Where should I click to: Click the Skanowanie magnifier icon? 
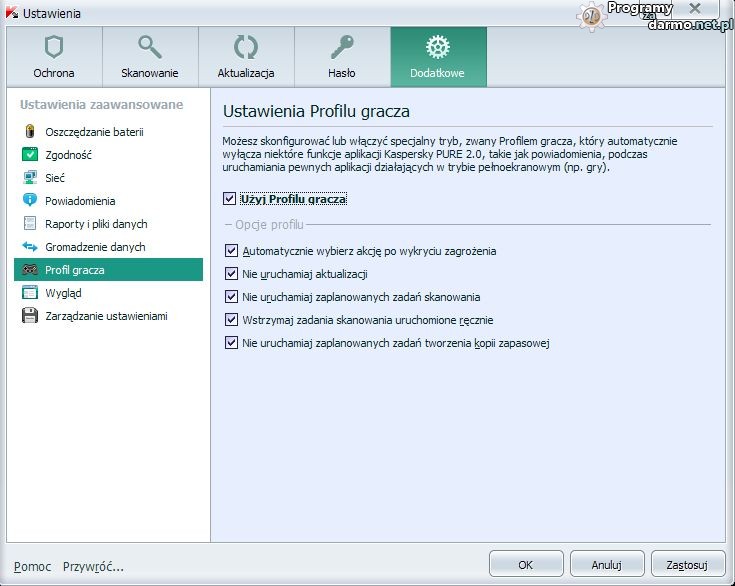tap(150, 47)
